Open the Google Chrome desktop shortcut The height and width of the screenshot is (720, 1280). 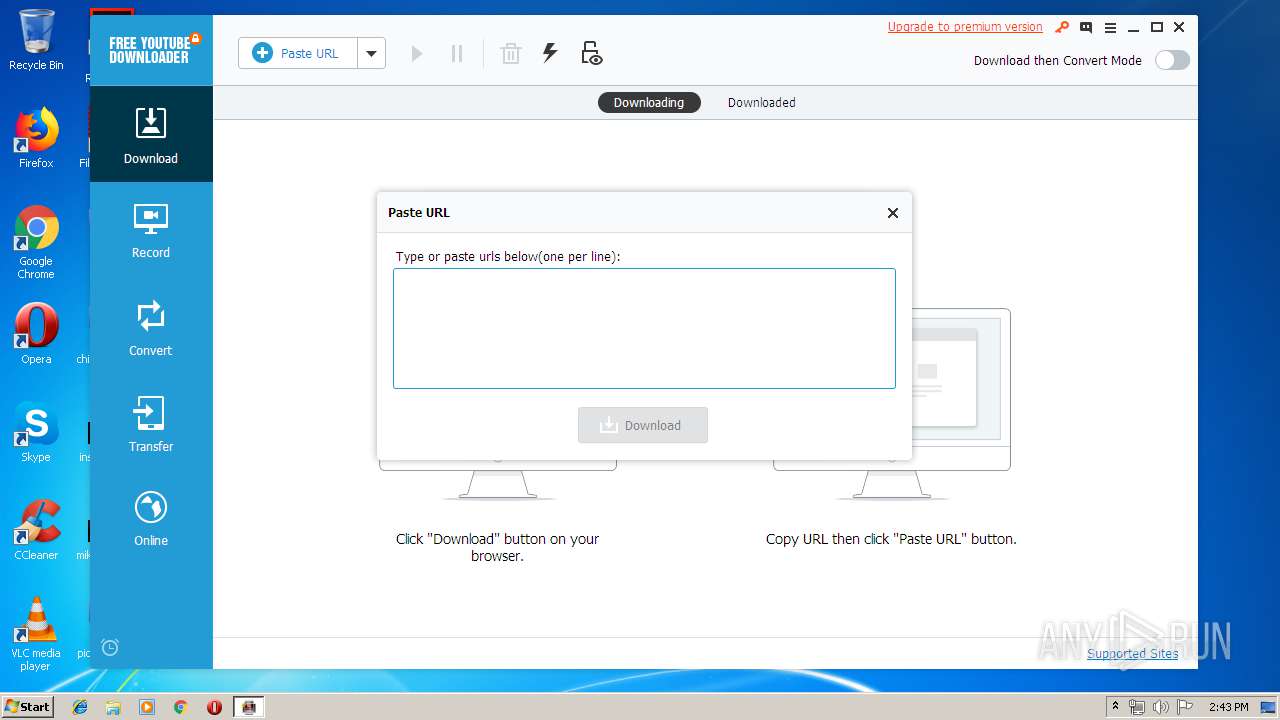(36, 242)
